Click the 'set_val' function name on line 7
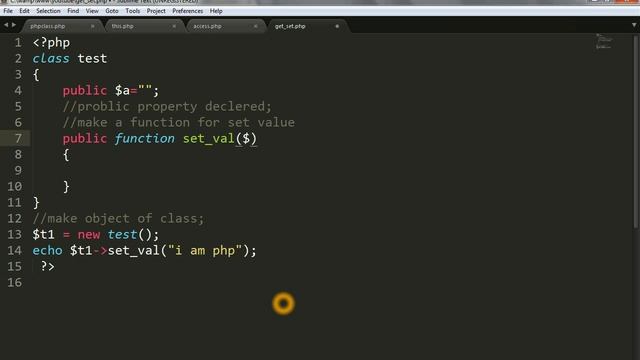 [209, 139]
